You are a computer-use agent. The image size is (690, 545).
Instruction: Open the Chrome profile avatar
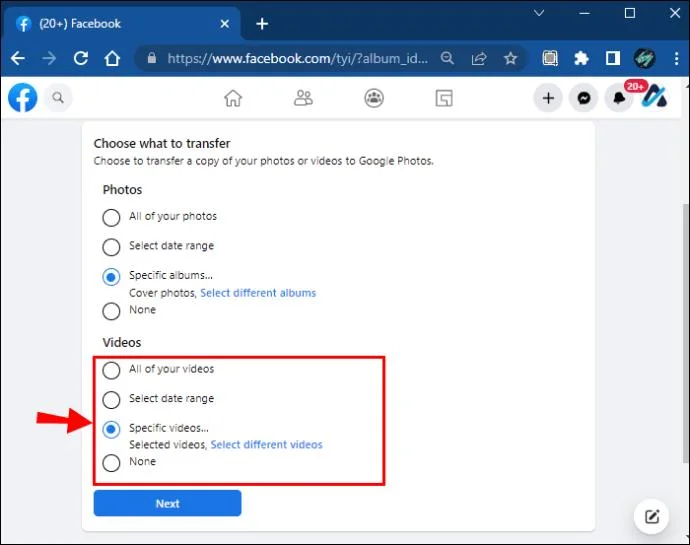point(644,58)
